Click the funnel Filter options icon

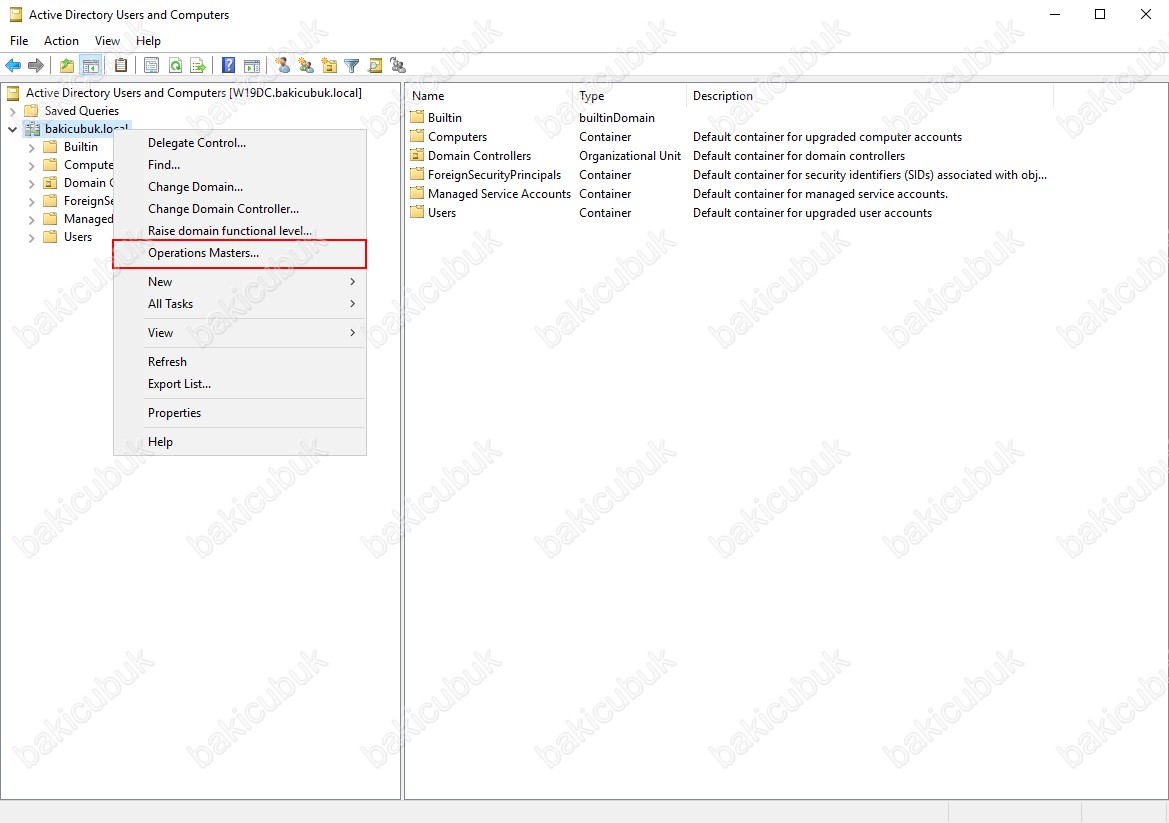click(351, 66)
